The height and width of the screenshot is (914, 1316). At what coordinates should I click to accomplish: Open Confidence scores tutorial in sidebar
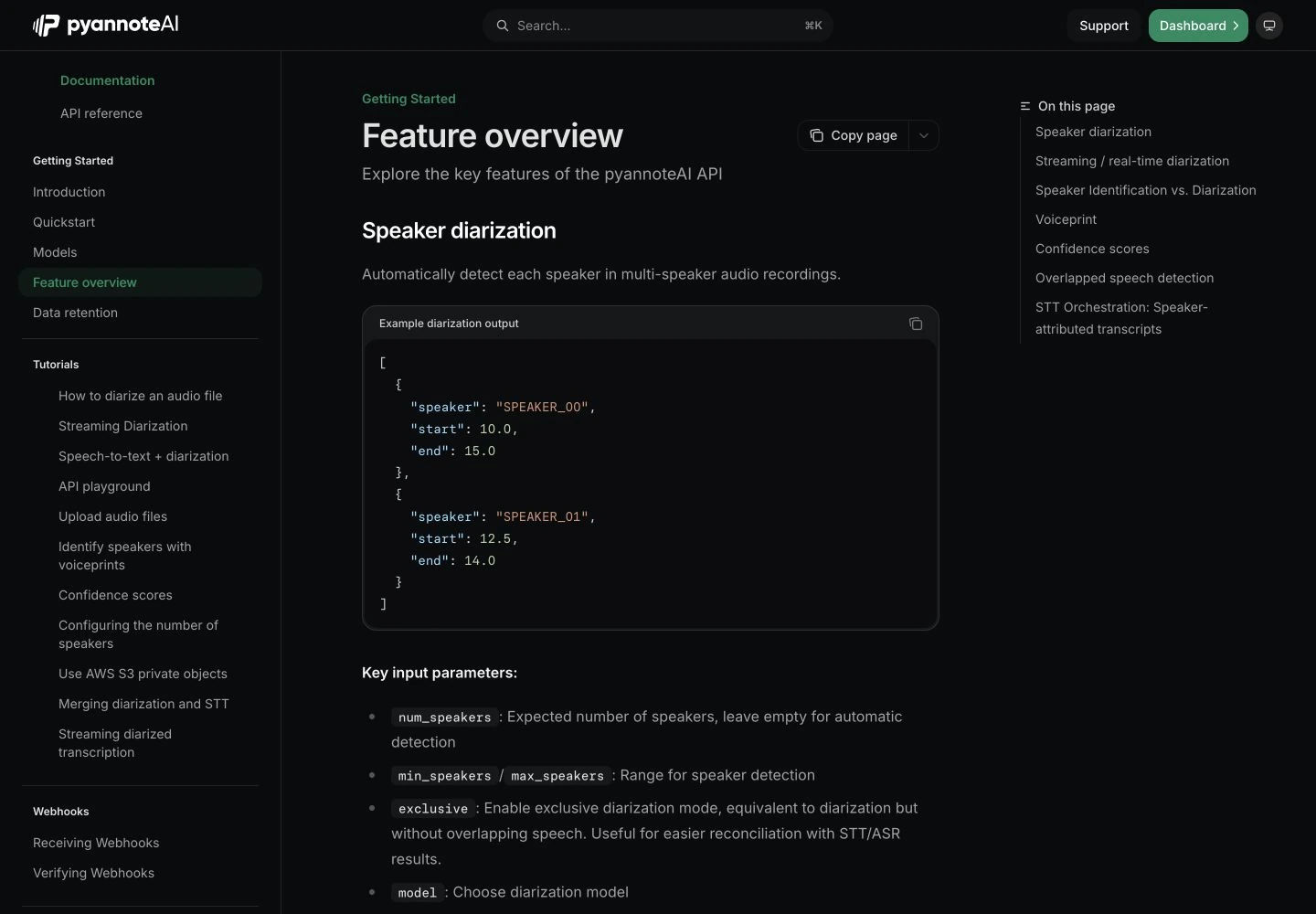click(x=115, y=595)
